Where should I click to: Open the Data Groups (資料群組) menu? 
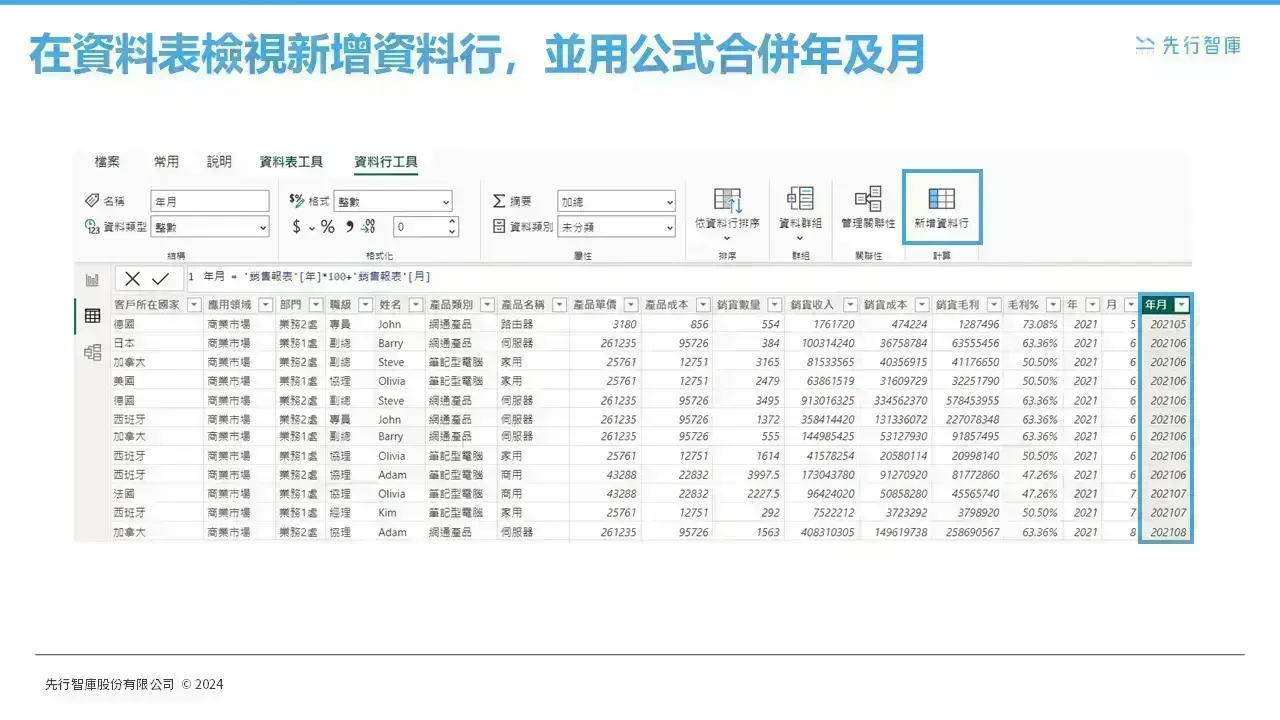(800, 213)
